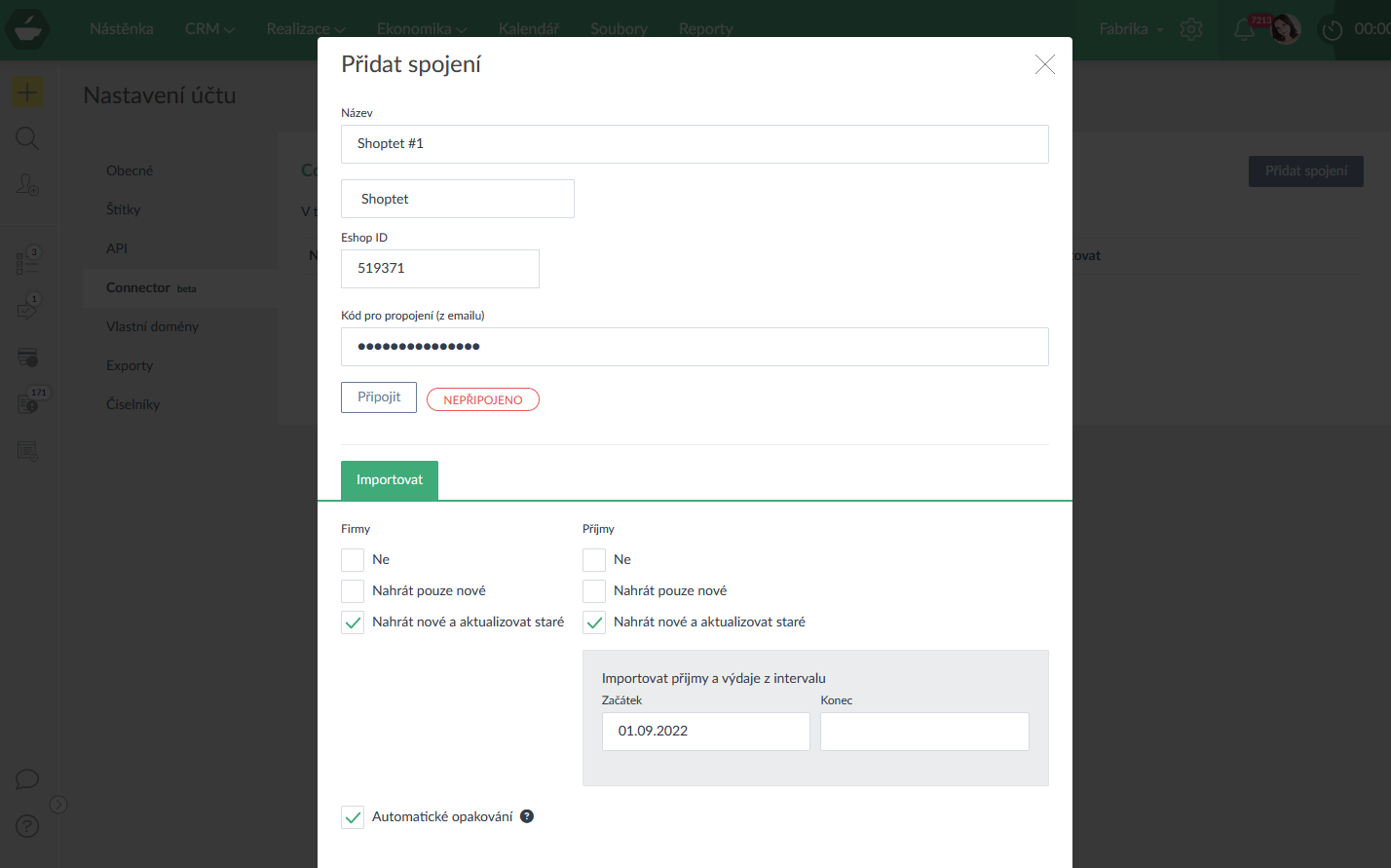This screenshot has width=1391, height=868.
Task: Disable Automatické opakování checkbox
Action: [x=353, y=817]
